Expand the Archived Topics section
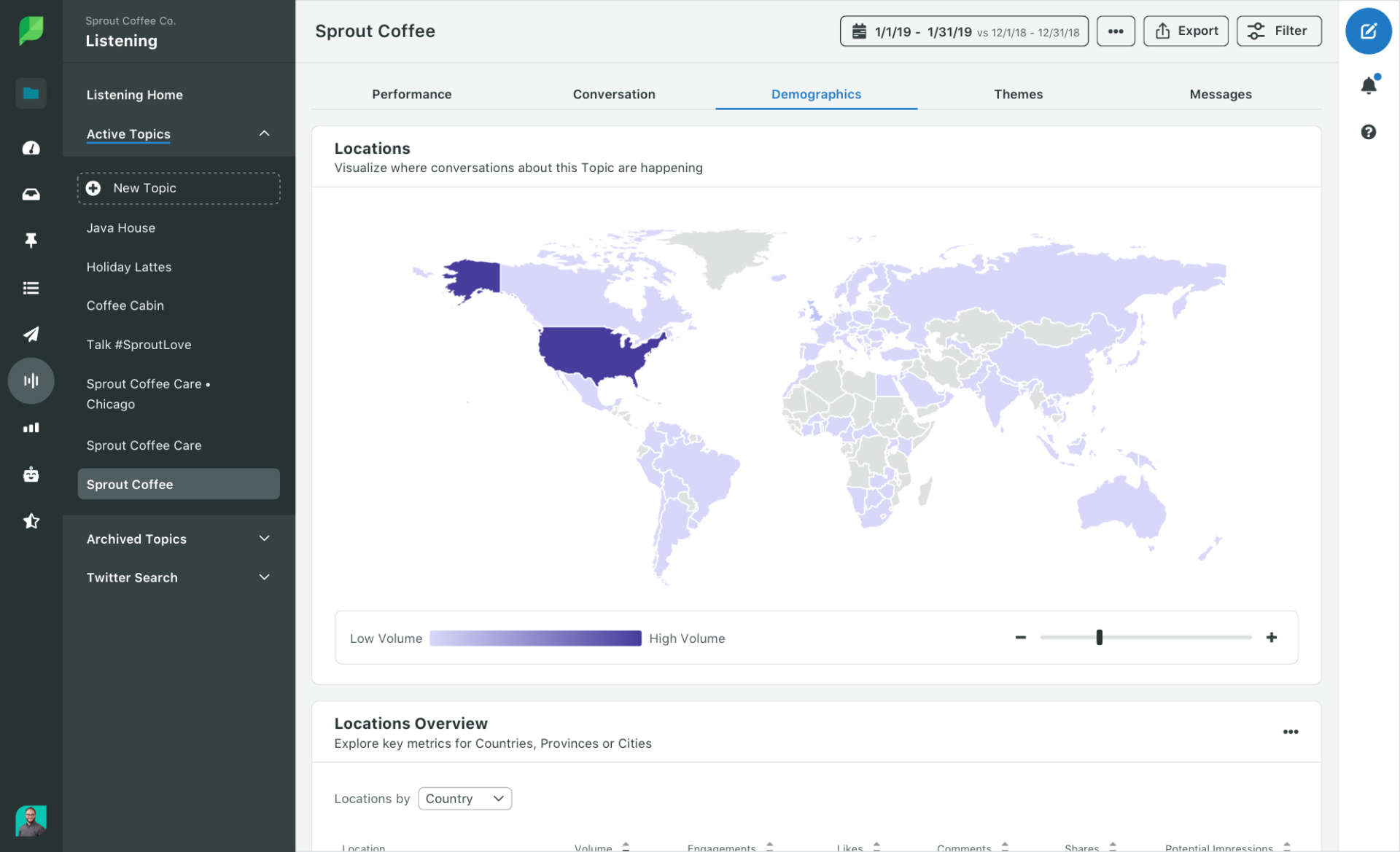Image resolution: width=1400 pixels, height=852 pixels. [x=264, y=539]
